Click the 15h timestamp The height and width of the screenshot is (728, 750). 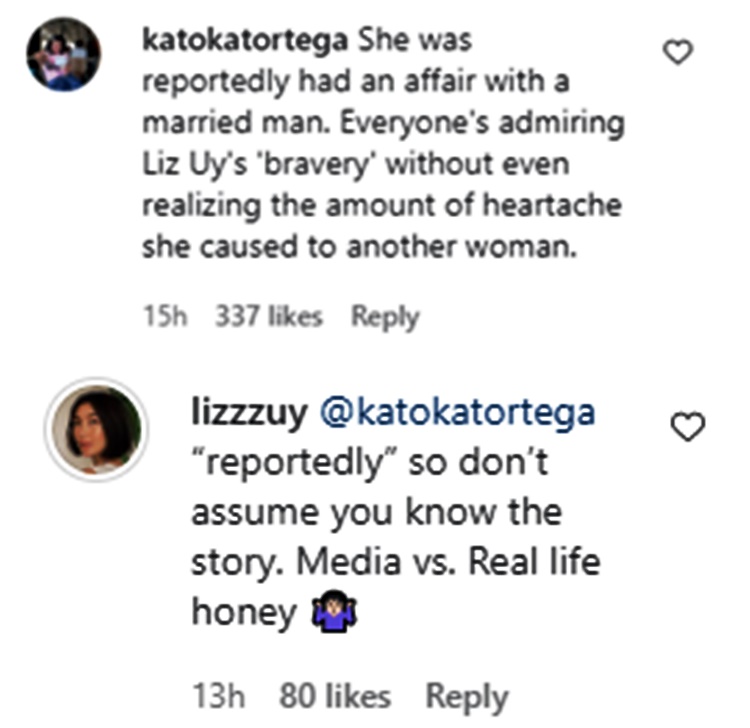point(166,317)
